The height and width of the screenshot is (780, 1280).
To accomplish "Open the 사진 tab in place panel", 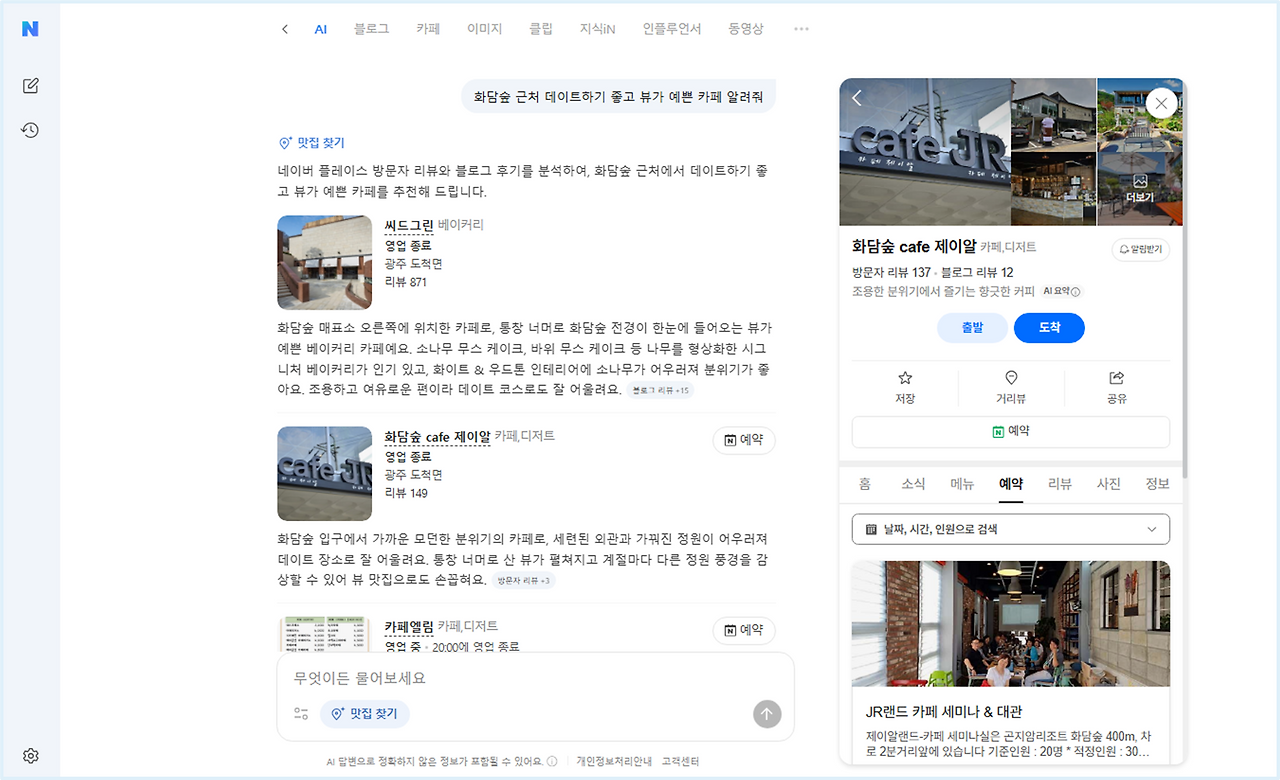I will (x=1109, y=484).
